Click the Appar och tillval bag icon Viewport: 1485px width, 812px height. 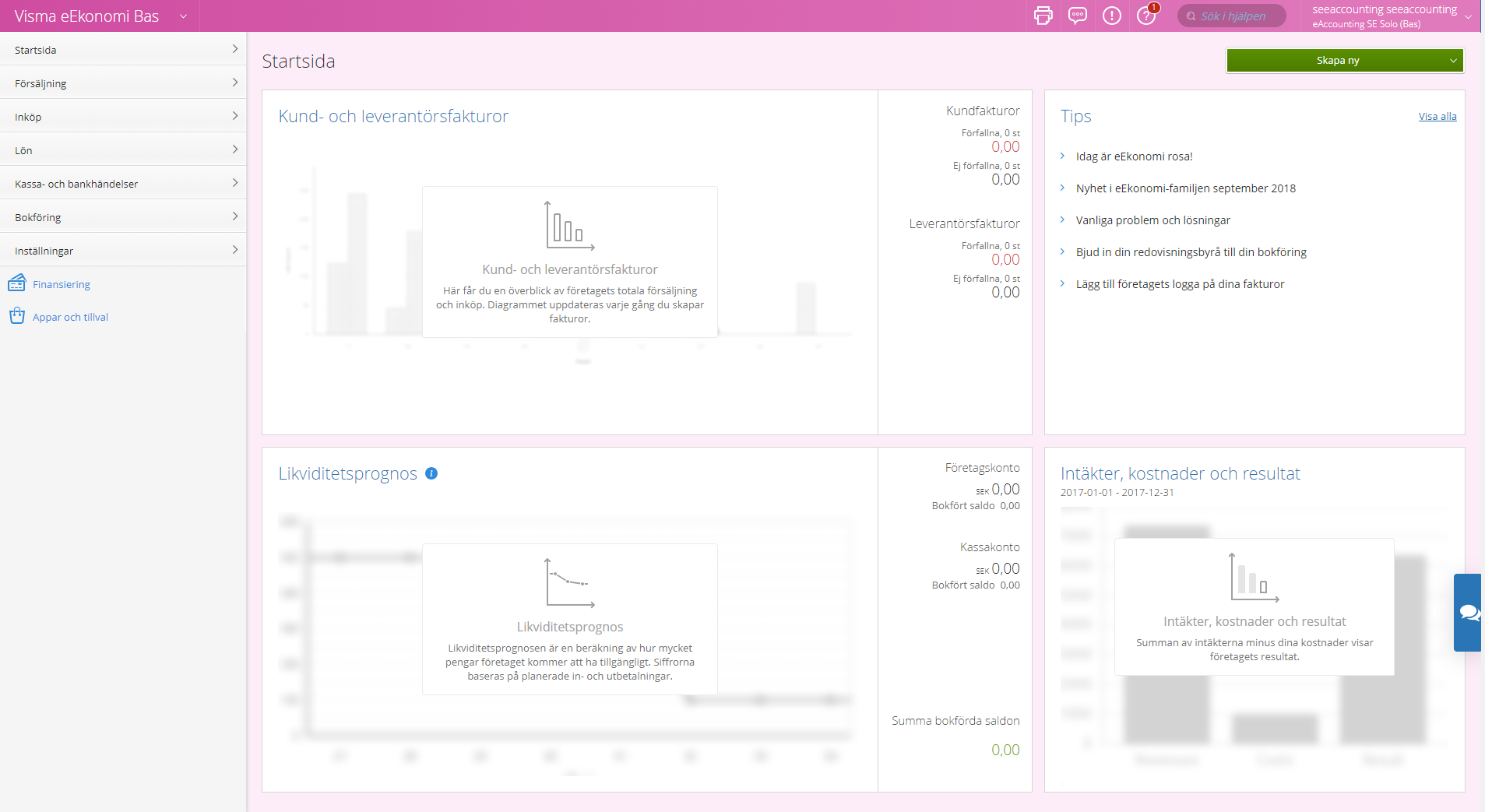point(16,316)
